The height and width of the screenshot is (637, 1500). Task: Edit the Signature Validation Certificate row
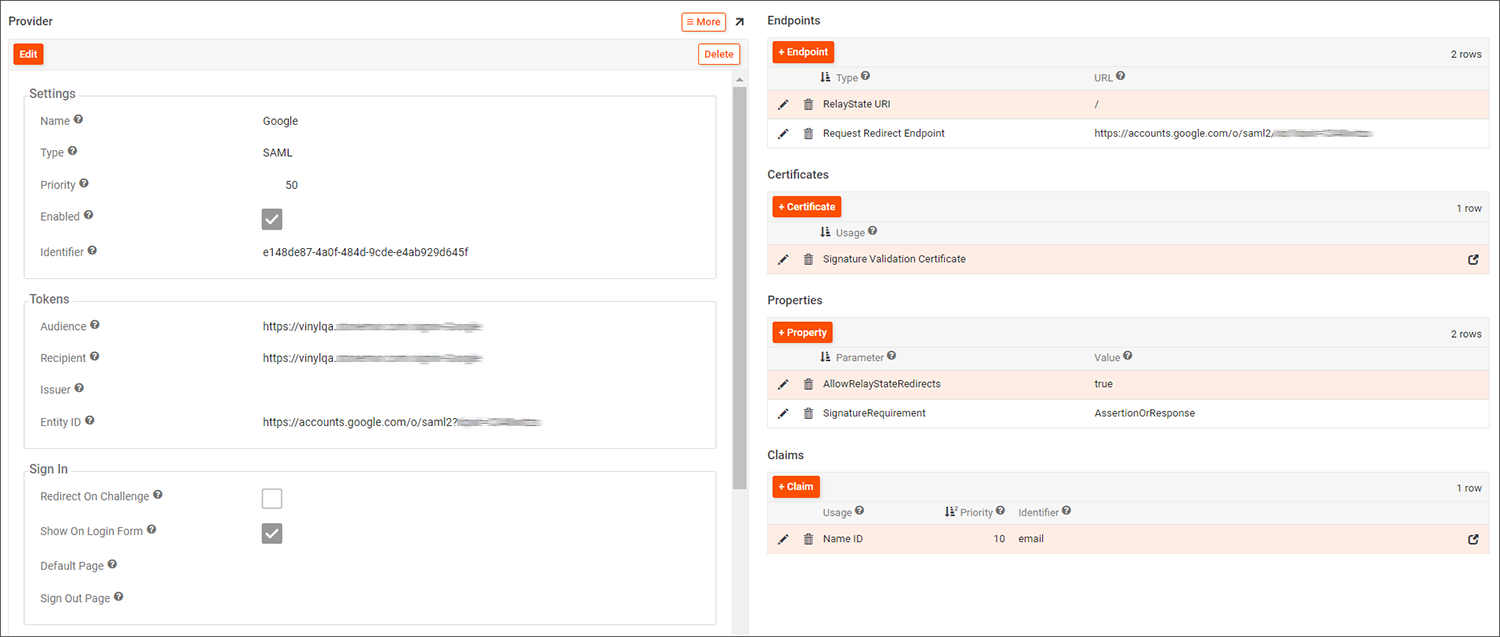click(x=783, y=260)
